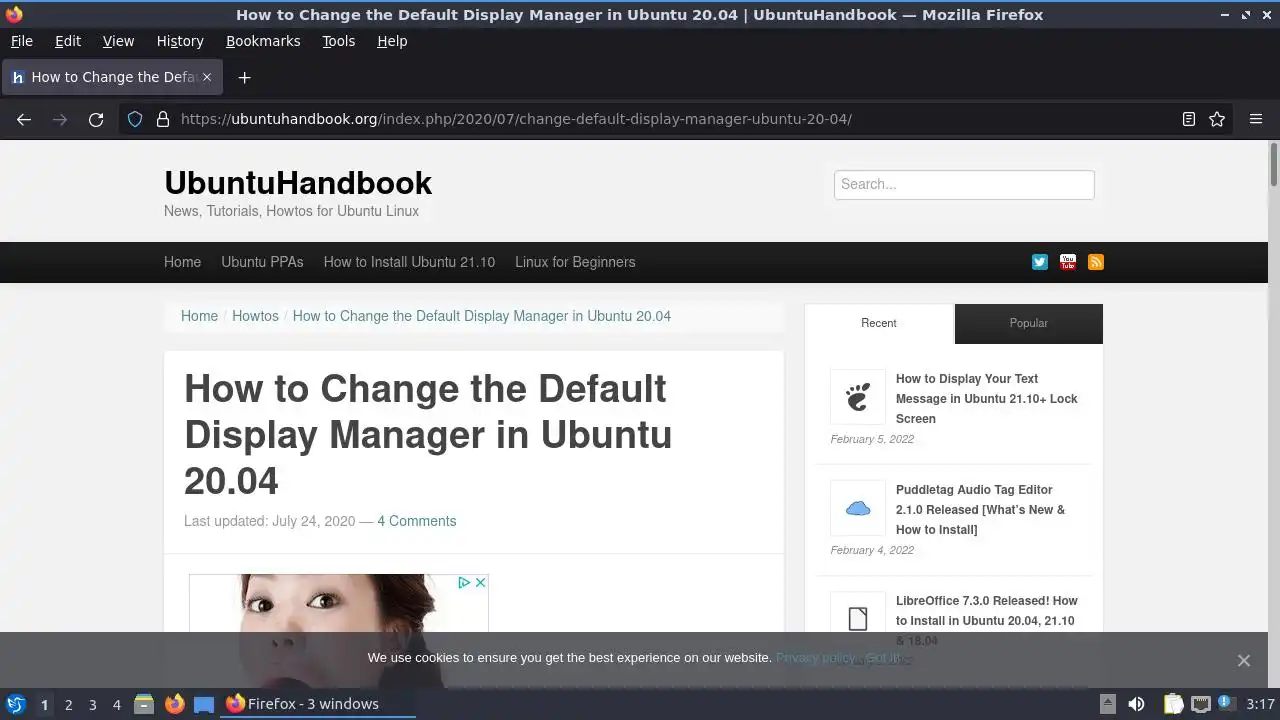Switch to virtual desktop 4
This screenshot has height=720, width=1280.
(x=116, y=705)
